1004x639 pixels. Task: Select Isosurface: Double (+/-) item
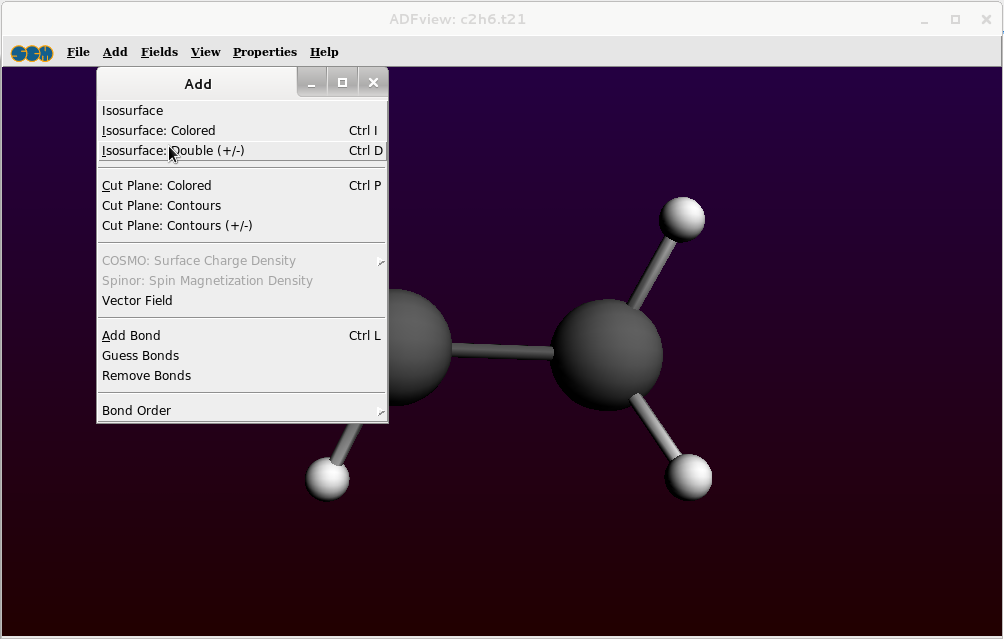(x=173, y=151)
